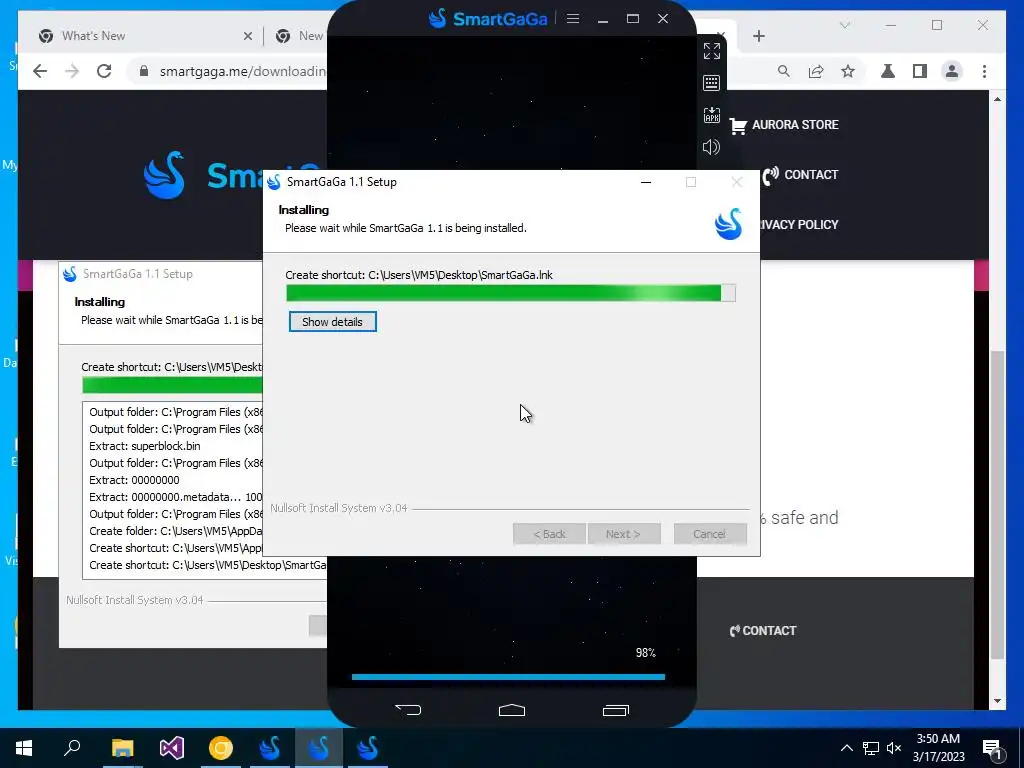Open Chrome Labs flask icon
The width and height of the screenshot is (1024, 768).
(x=888, y=71)
